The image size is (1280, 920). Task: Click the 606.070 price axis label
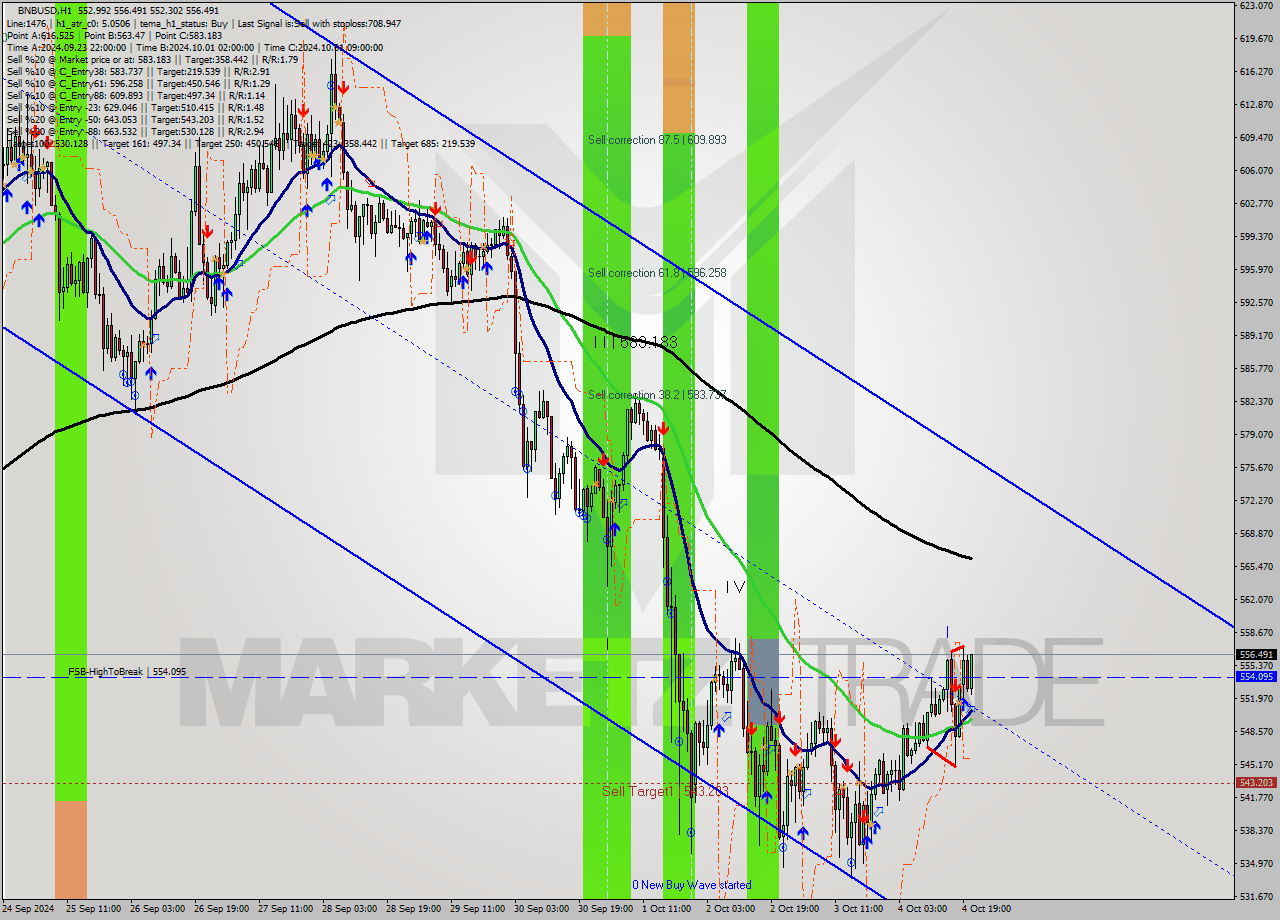click(x=1256, y=170)
